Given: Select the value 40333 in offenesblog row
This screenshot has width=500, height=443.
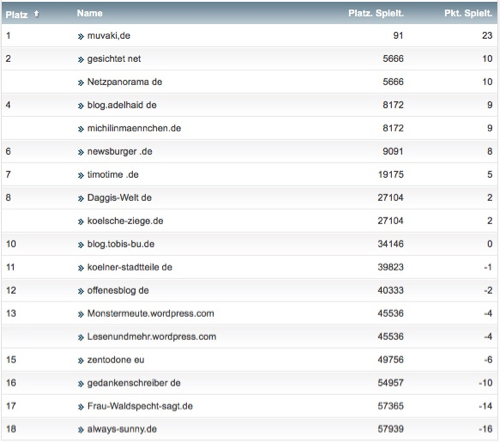Looking at the screenshot, I should (391, 290).
